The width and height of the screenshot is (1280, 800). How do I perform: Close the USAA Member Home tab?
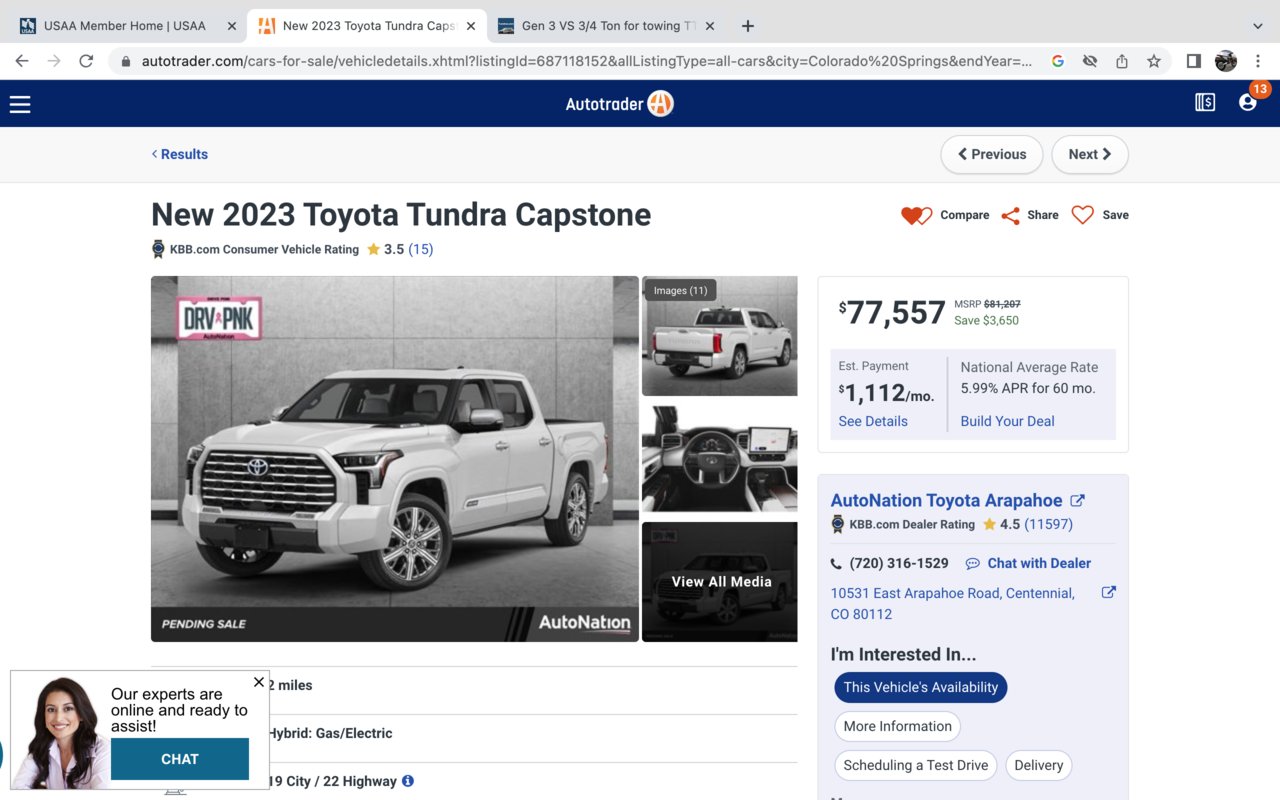pos(232,26)
